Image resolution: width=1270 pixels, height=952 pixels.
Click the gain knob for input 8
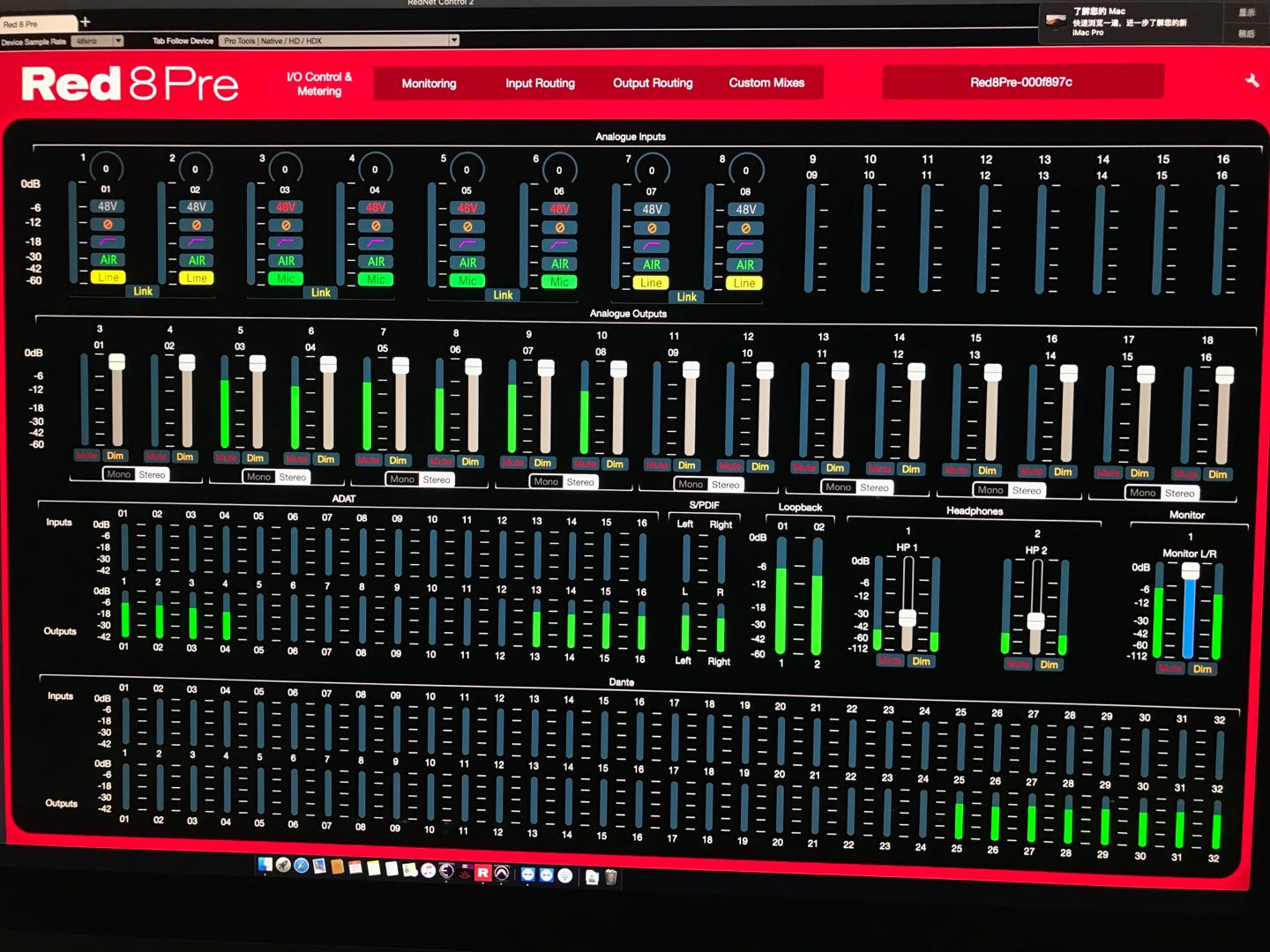coord(745,170)
